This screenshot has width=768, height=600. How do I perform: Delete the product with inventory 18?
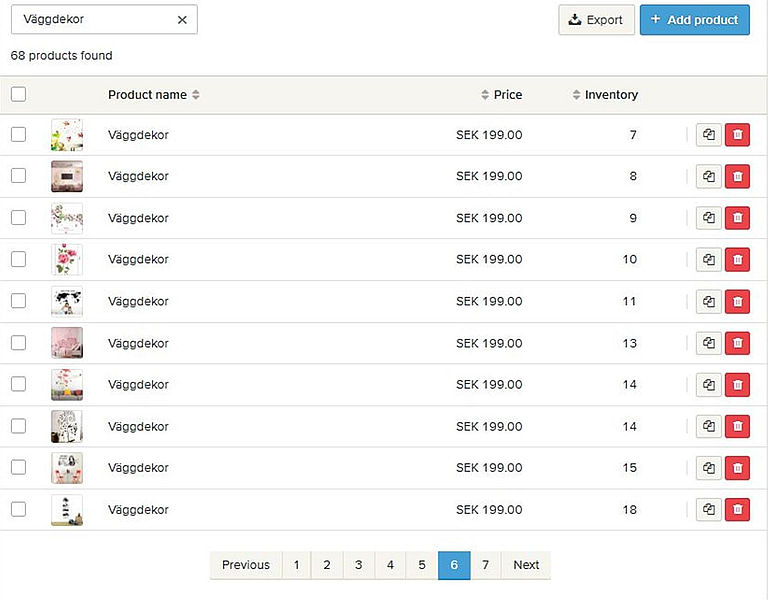(x=737, y=510)
